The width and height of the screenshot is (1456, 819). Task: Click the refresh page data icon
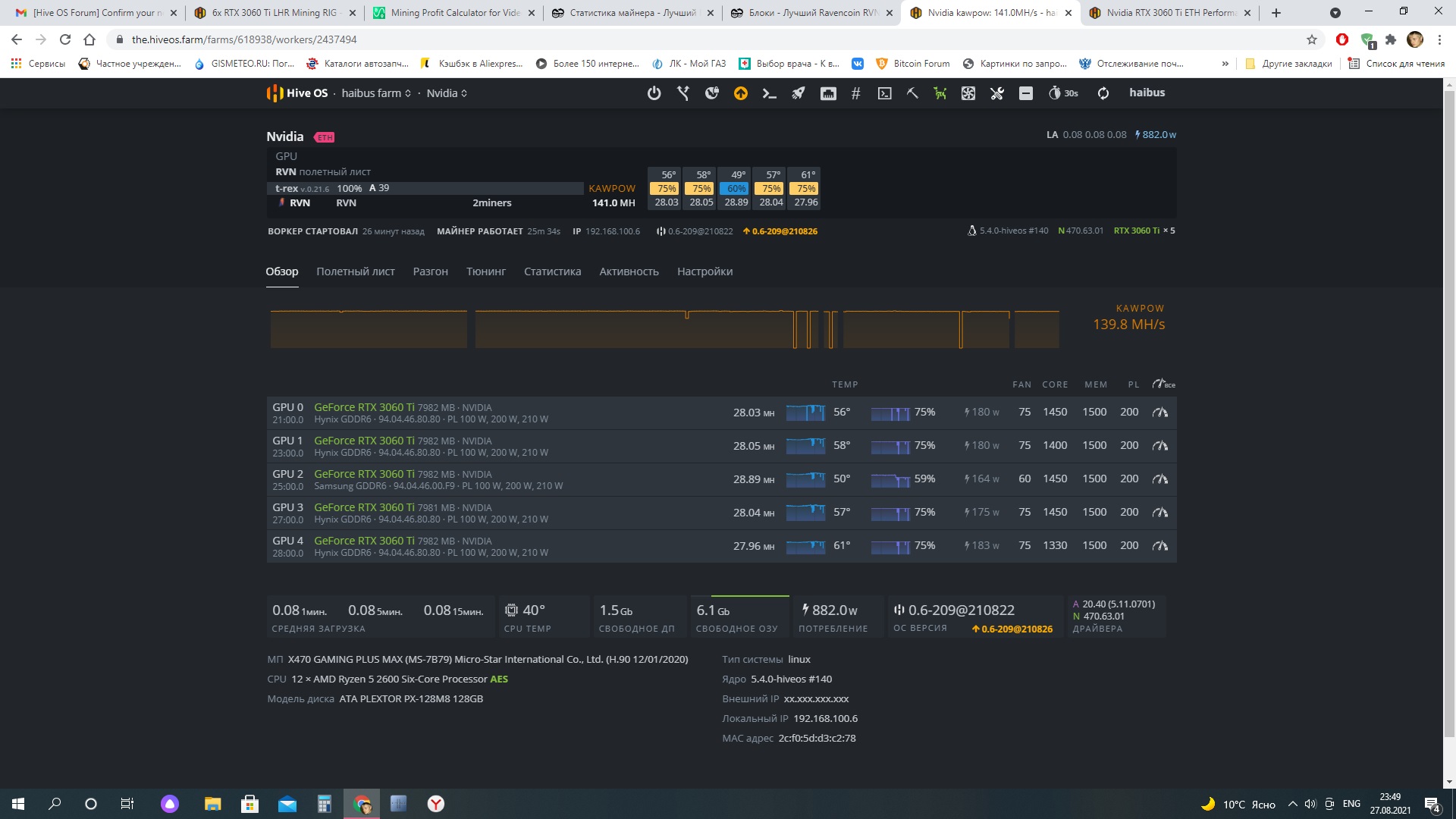pos(1103,93)
